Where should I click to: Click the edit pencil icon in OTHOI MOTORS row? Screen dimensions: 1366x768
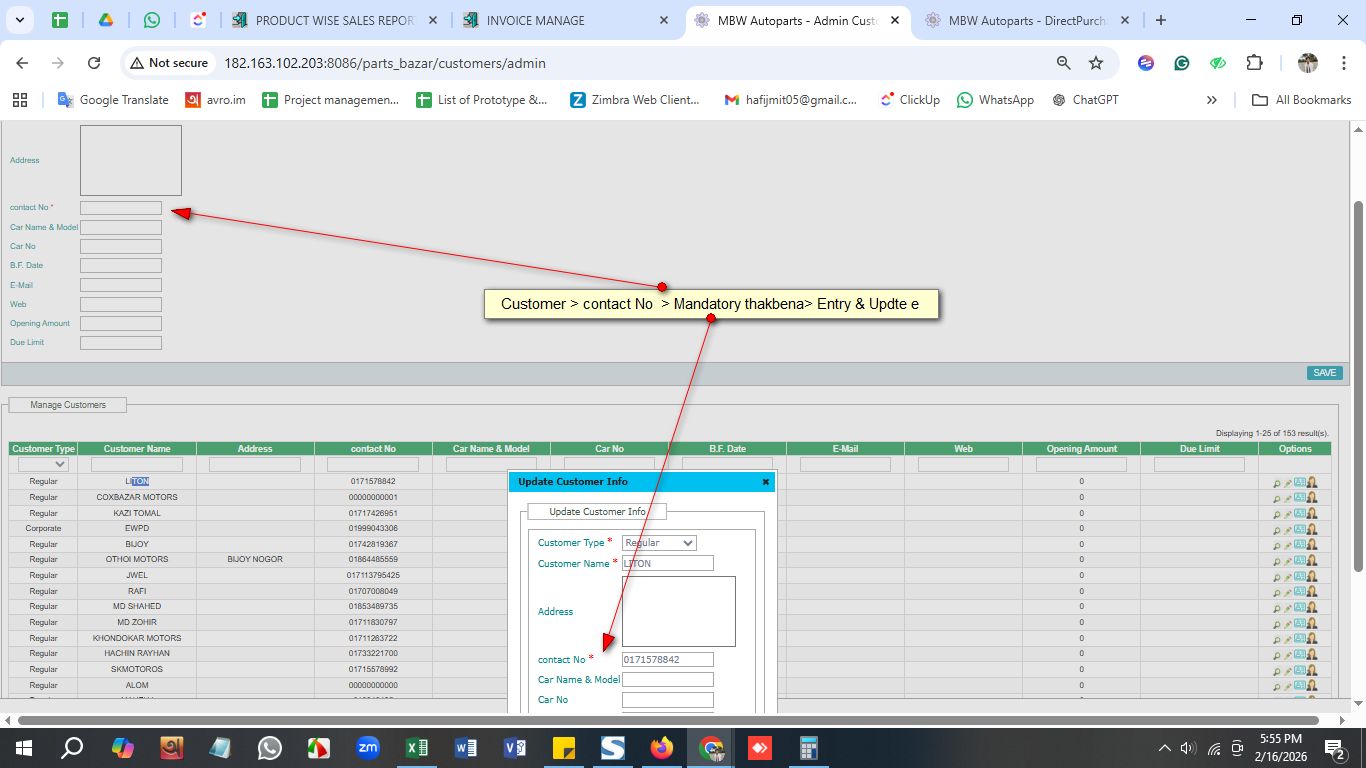click(x=1288, y=560)
